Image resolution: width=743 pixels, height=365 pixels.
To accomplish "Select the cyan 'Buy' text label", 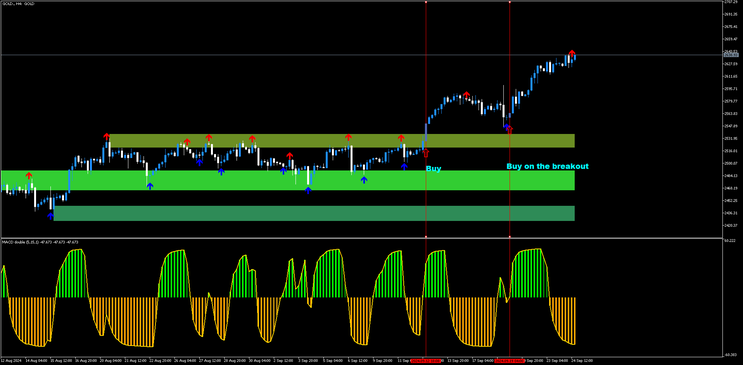I will point(433,169).
